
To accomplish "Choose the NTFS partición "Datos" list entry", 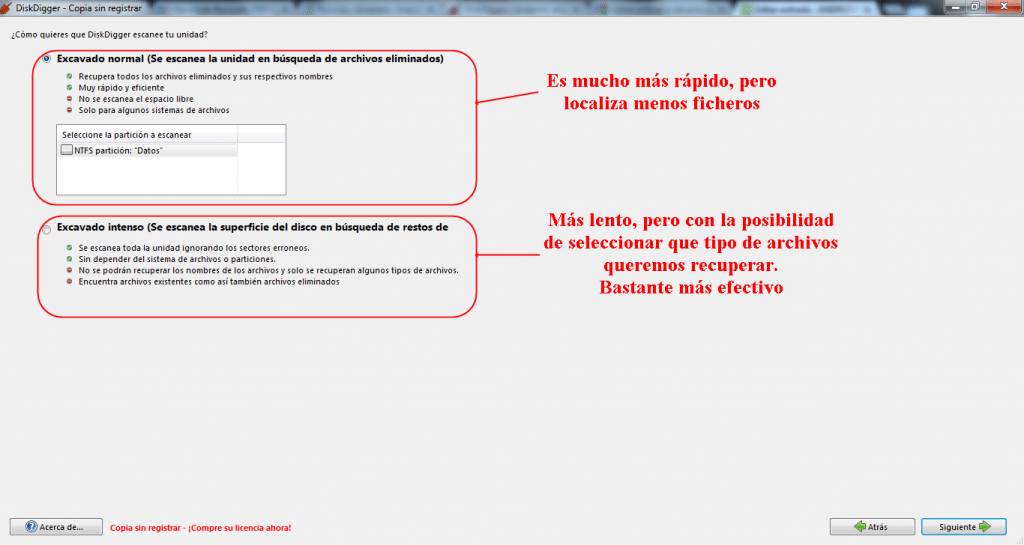I will click(x=148, y=150).
